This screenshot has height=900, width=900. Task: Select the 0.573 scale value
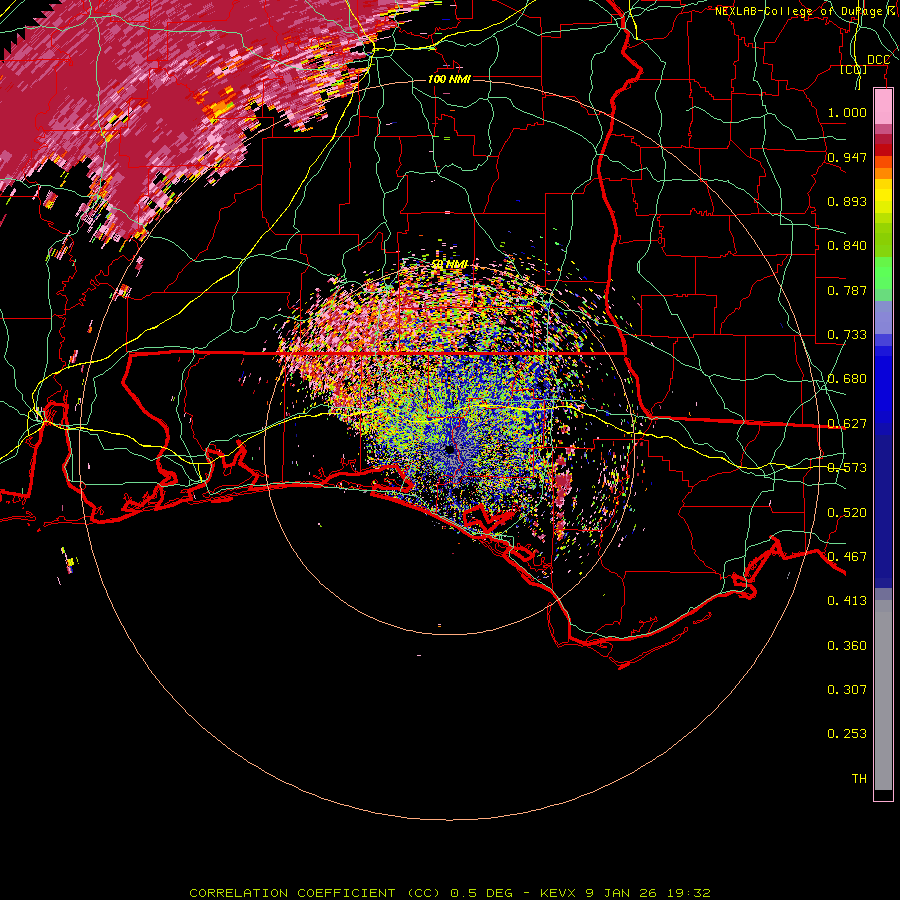pyautogui.click(x=847, y=468)
